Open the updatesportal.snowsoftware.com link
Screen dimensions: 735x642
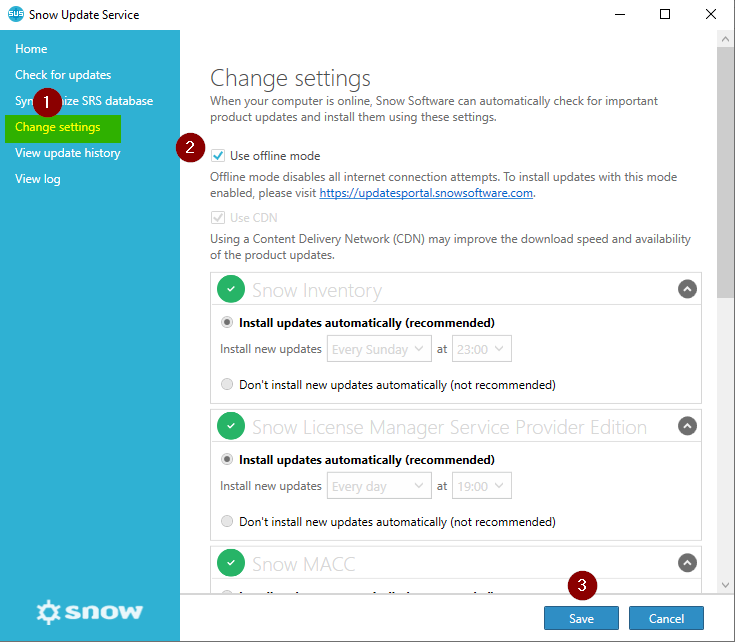point(426,193)
